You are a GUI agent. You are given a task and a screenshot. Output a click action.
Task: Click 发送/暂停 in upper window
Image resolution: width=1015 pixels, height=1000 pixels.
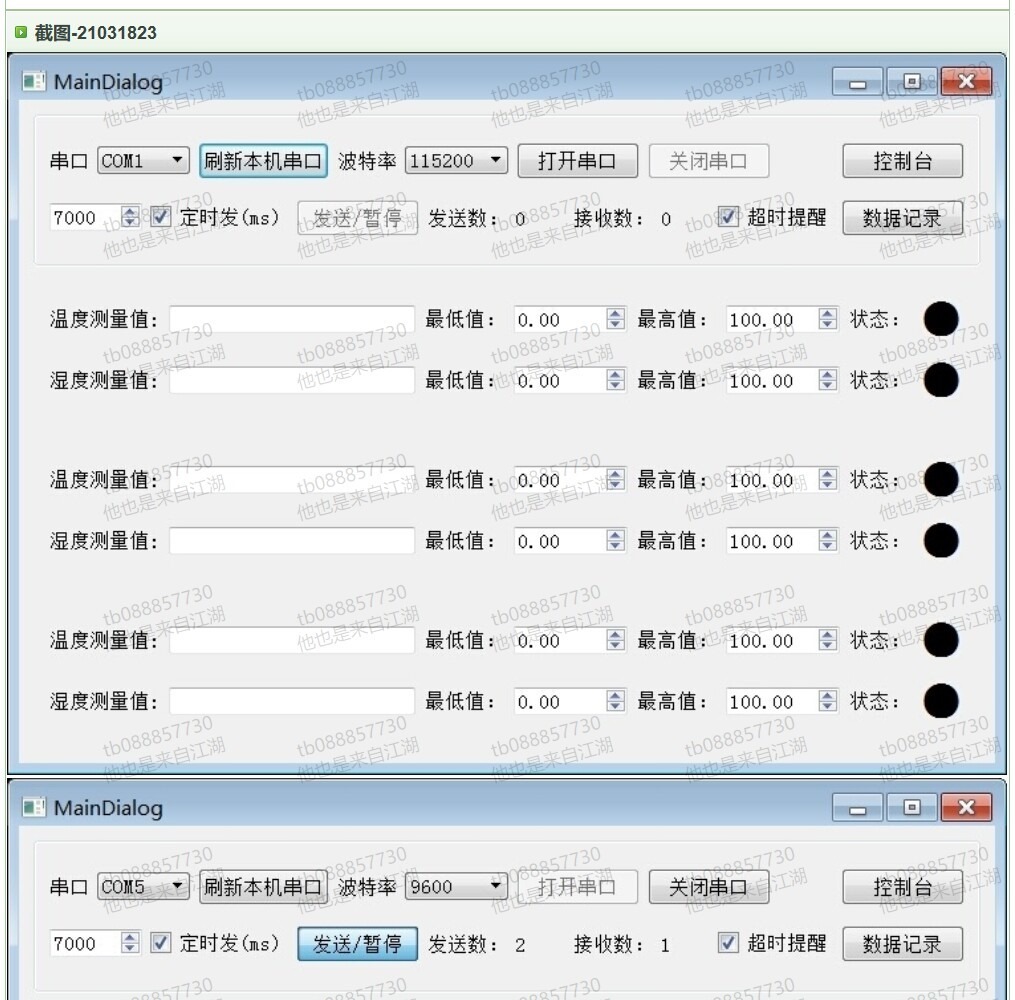click(x=357, y=217)
